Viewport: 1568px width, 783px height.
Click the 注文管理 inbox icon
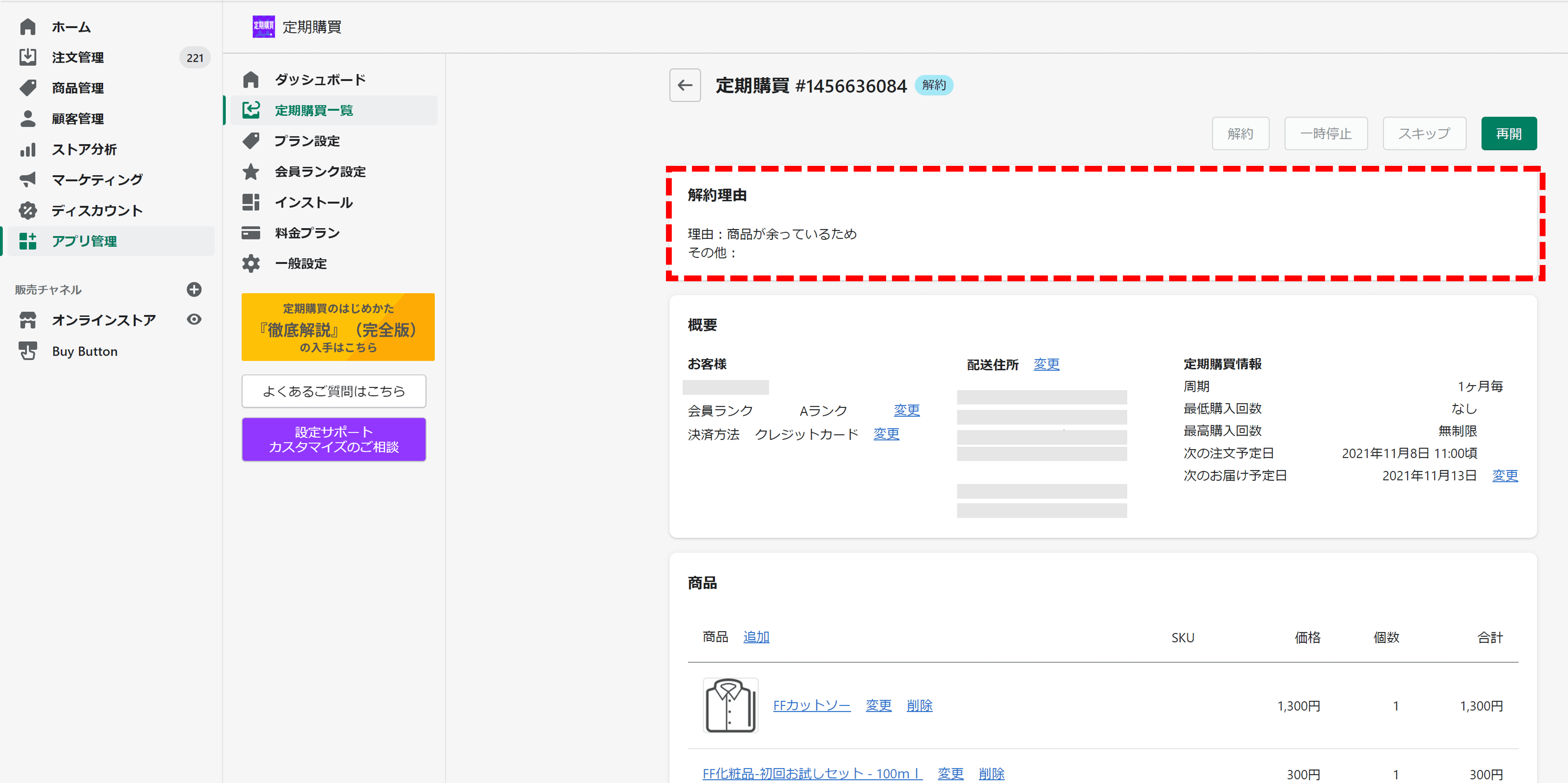point(28,57)
